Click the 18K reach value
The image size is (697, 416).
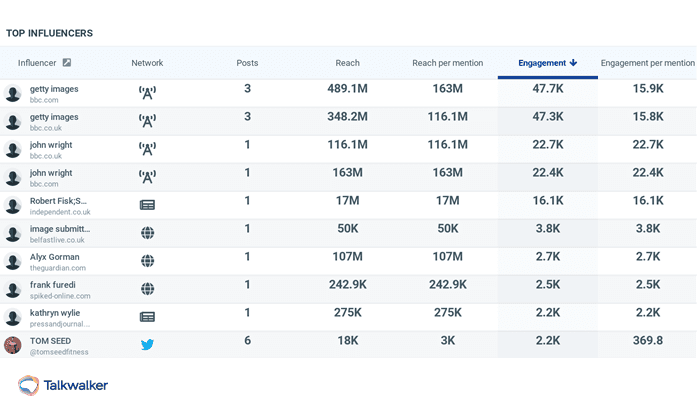[x=348, y=340]
